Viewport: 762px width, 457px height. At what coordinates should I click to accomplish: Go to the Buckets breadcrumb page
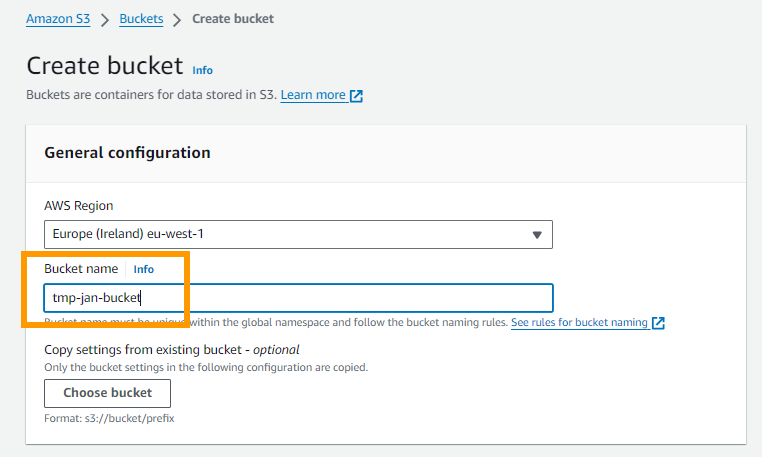143,18
